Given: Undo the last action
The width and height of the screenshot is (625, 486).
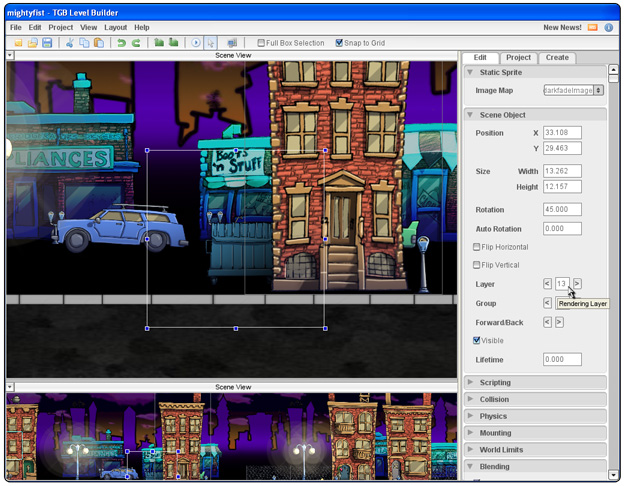Looking at the screenshot, I should click(122, 43).
